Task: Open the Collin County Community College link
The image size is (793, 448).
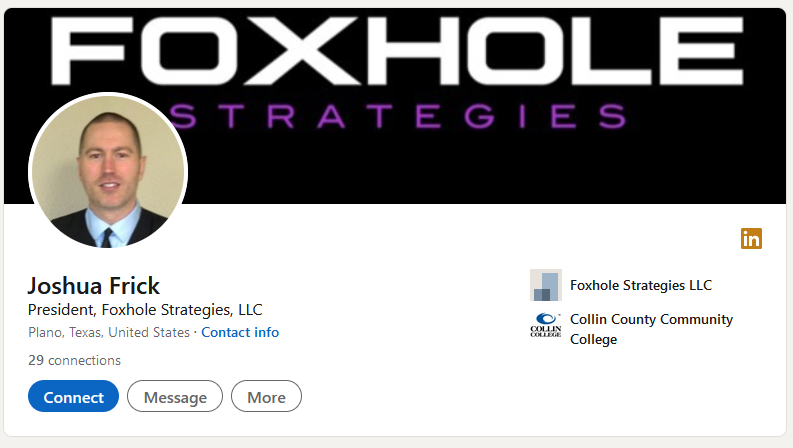Action: tap(651, 329)
